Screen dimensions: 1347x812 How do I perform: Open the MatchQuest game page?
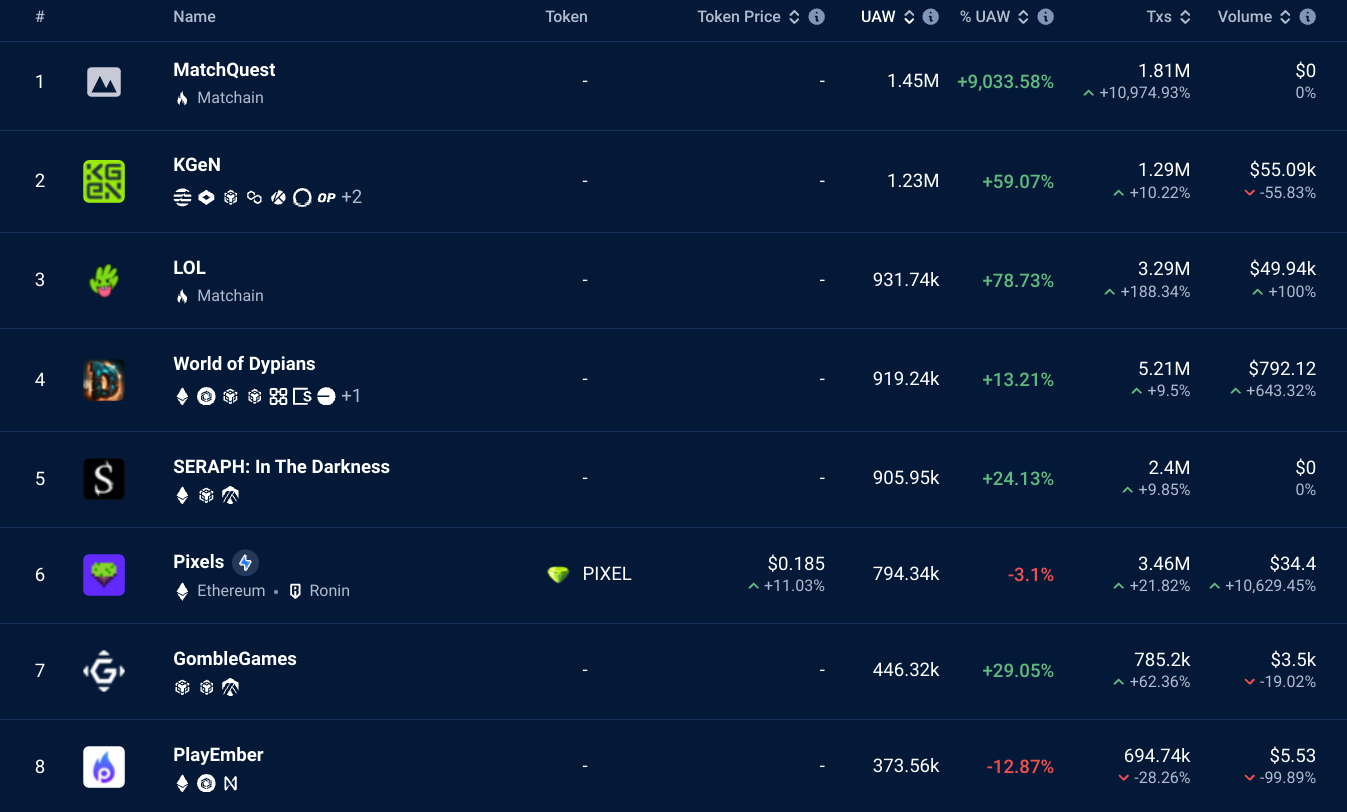[224, 70]
